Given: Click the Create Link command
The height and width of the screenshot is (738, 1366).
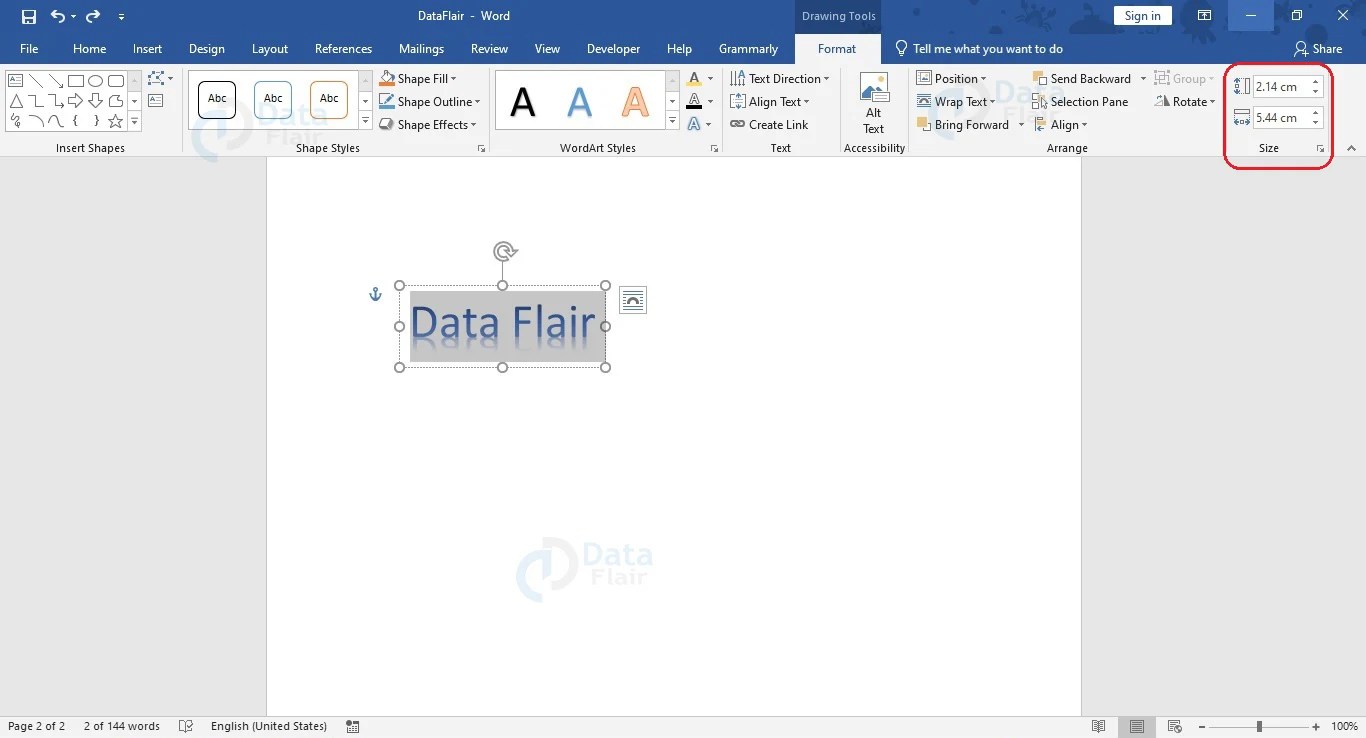Looking at the screenshot, I should (x=770, y=124).
